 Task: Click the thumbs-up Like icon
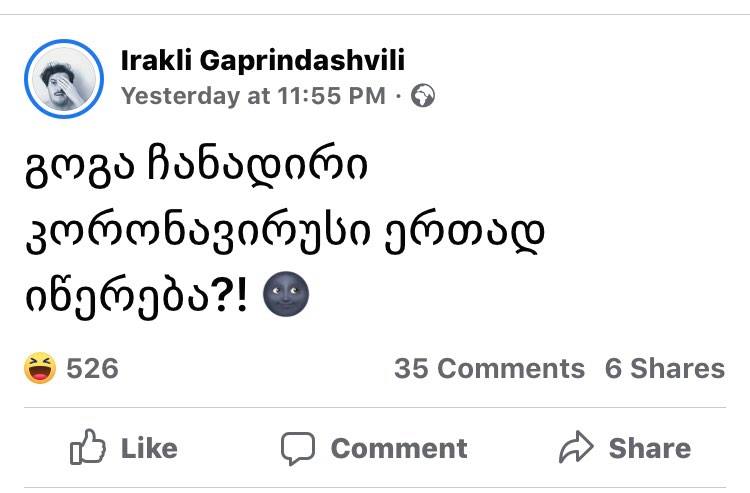click(x=88, y=448)
